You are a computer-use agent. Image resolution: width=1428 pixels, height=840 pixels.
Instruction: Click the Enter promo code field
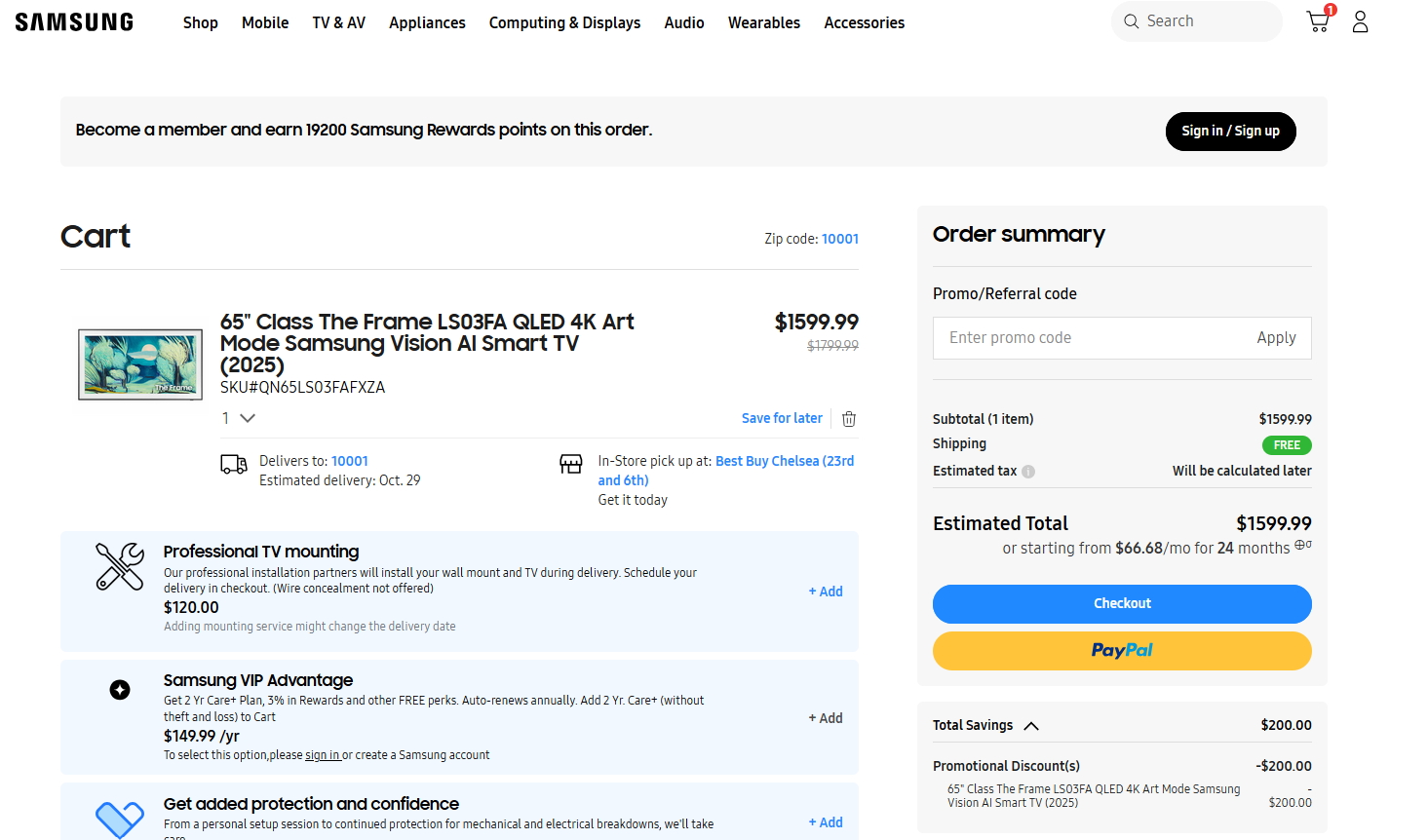point(1087,338)
